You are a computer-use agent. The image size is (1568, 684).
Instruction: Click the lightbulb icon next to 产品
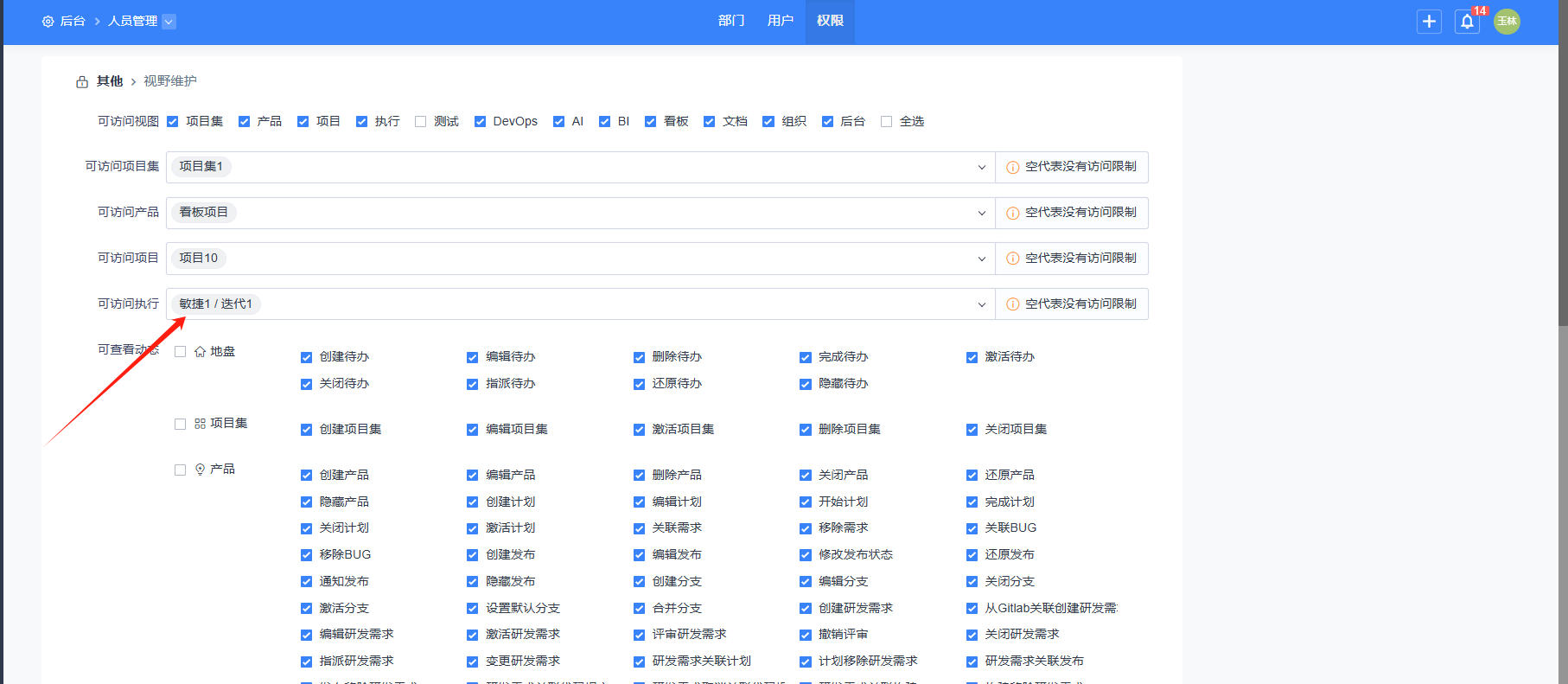pos(200,470)
